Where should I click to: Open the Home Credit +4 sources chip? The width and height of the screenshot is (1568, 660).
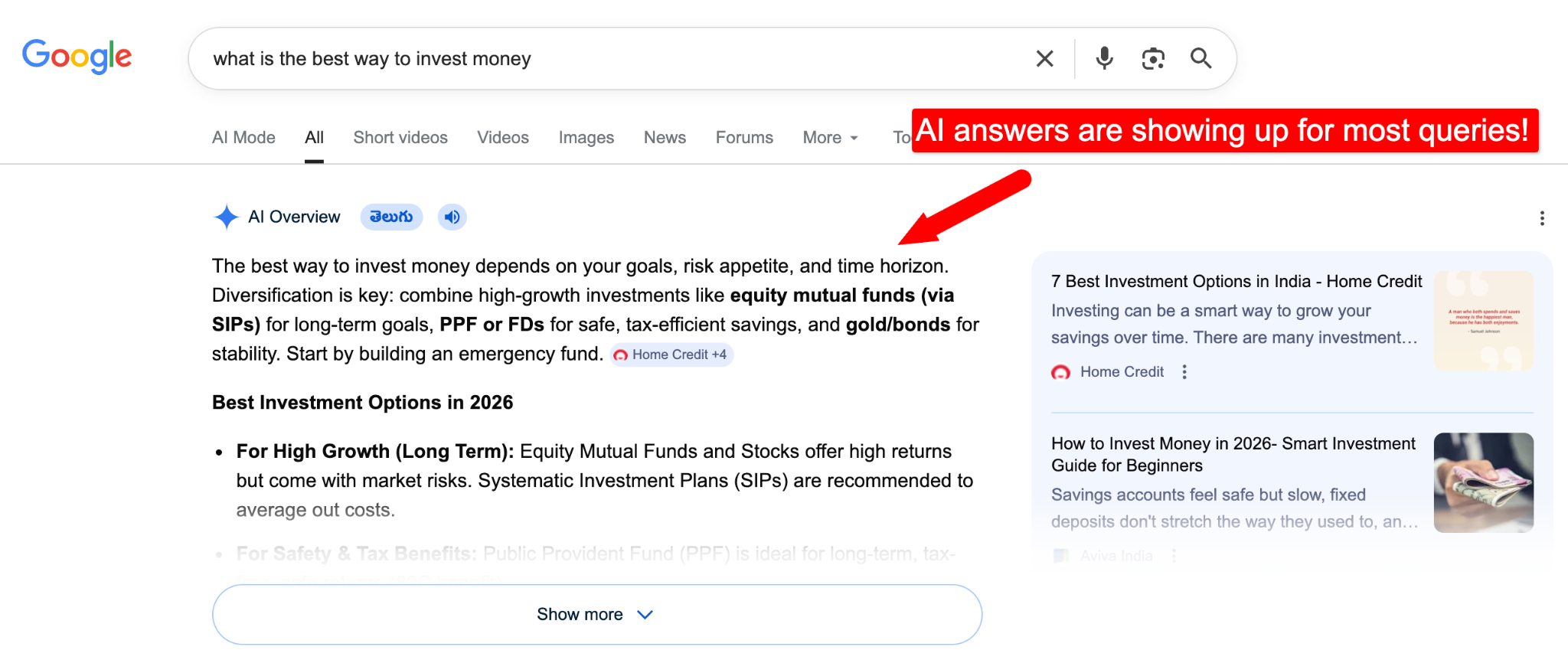pos(671,354)
